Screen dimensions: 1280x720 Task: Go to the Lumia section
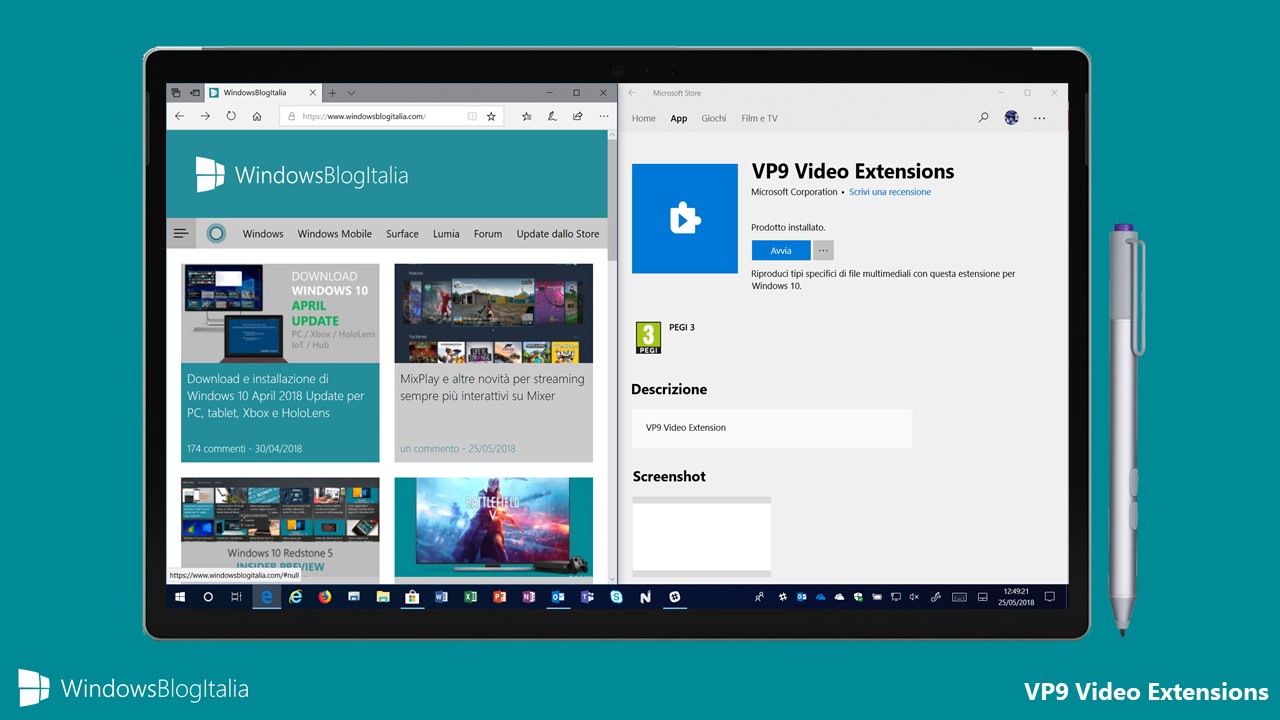click(x=446, y=234)
